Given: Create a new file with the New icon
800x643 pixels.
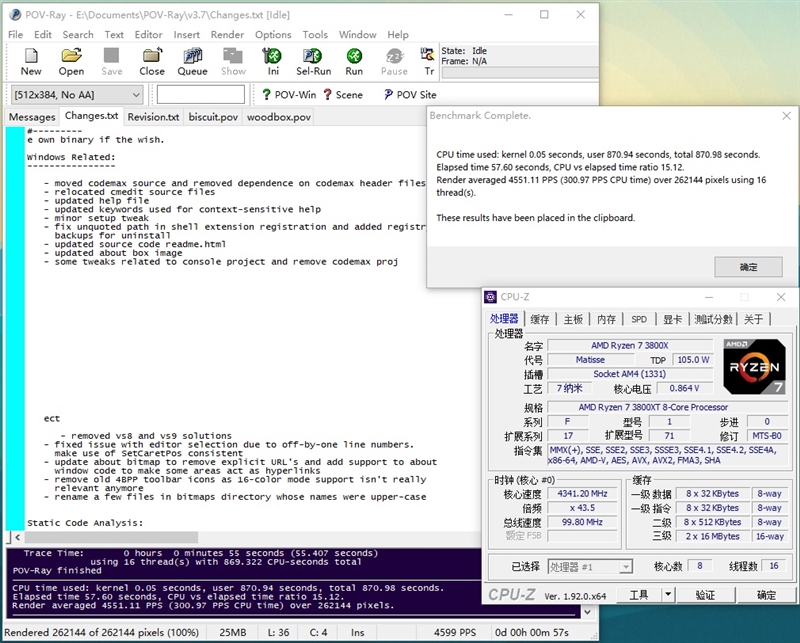Looking at the screenshot, I should coord(30,63).
